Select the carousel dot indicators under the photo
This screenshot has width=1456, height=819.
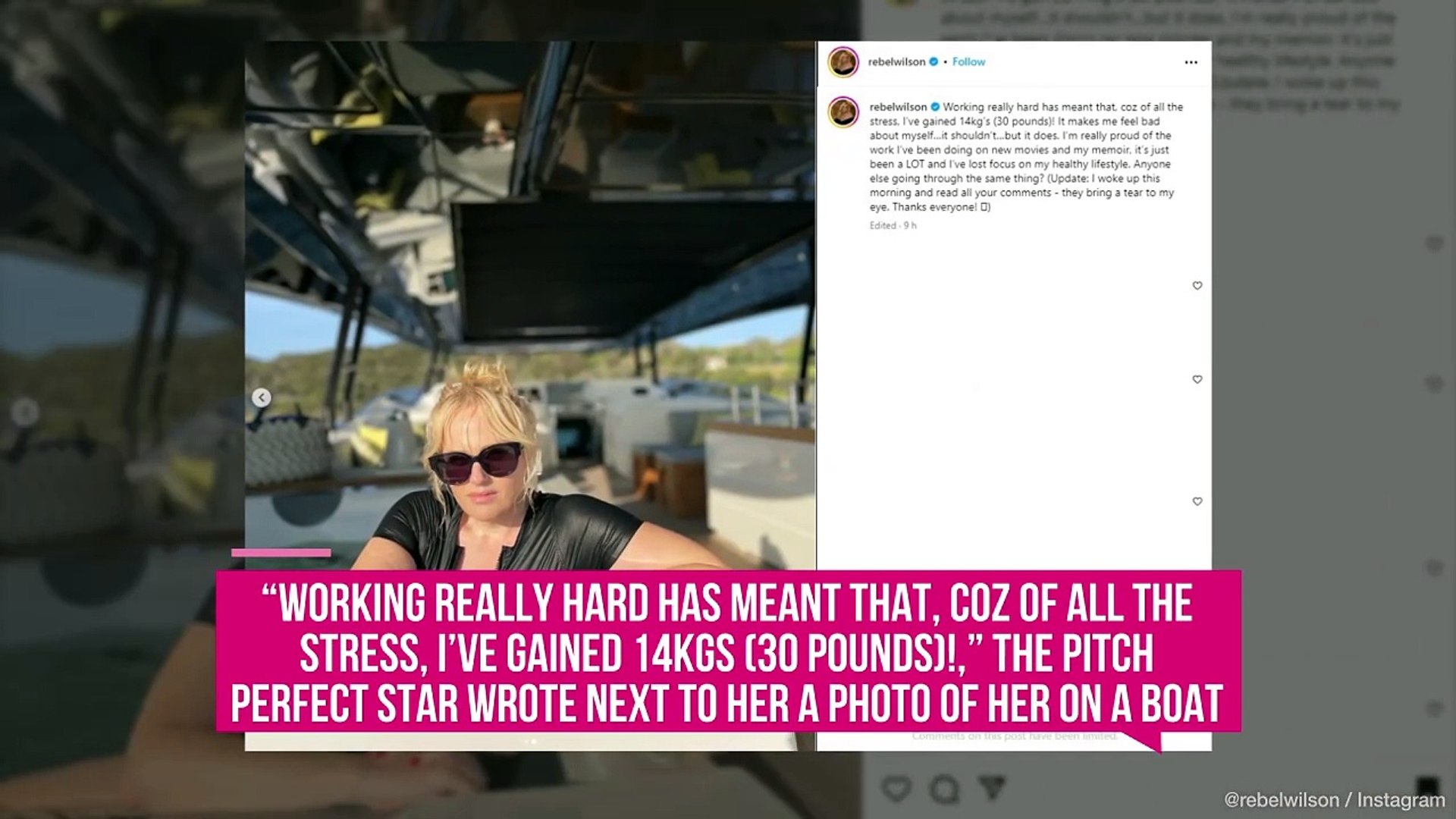click(531, 741)
